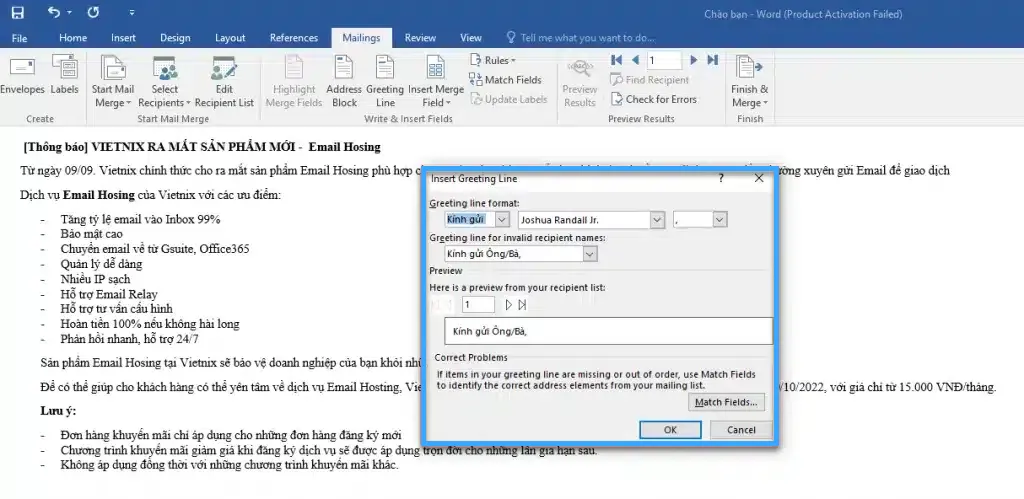The width and height of the screenshot is (1024, 499).
Task: Click Preview Results in the ribbon
Action: (580, 82)
